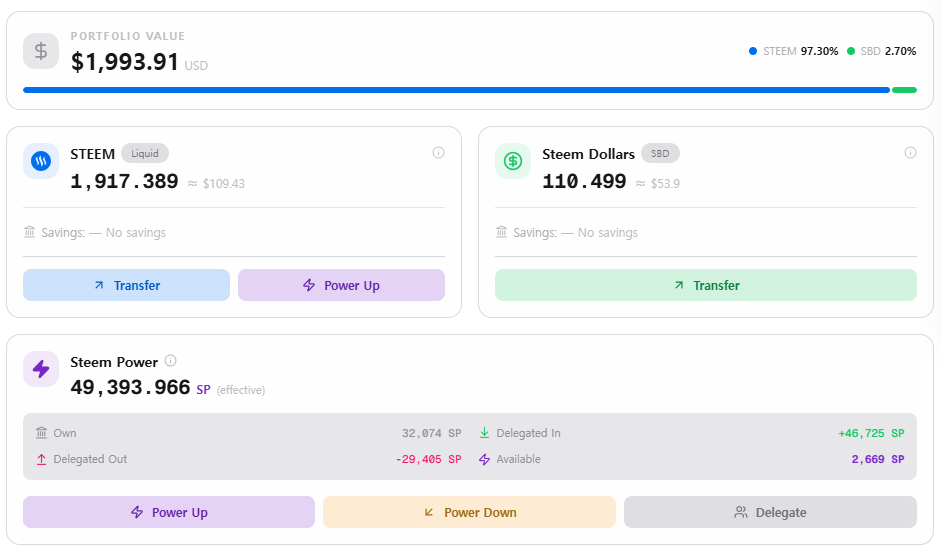Click the PORTFOLIO VALUE heading
The height and width of the screenshot is (552, 941).
(x=128, y=36)
